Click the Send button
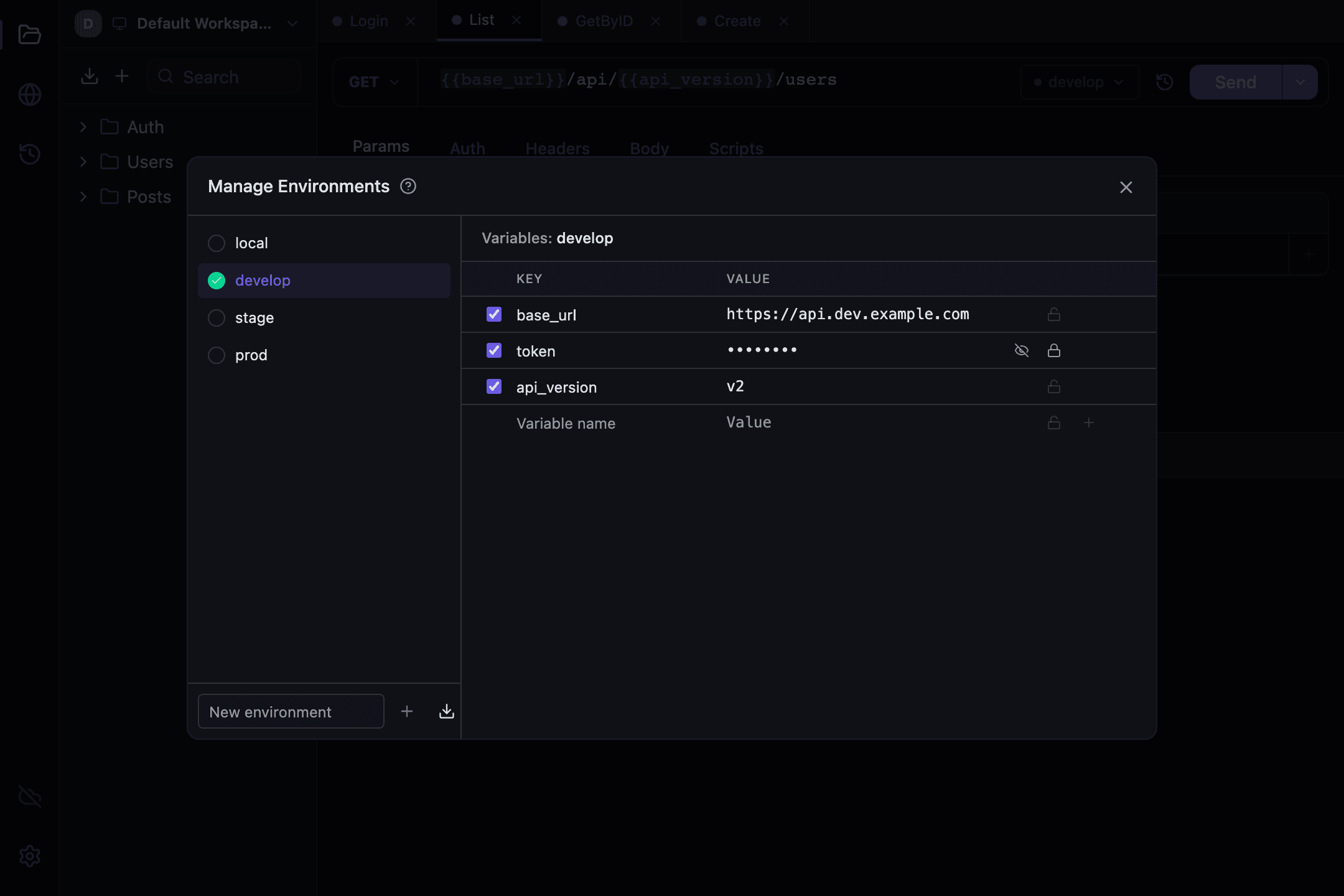Viewport: 1344px width, 896px height. point(1235,82)
